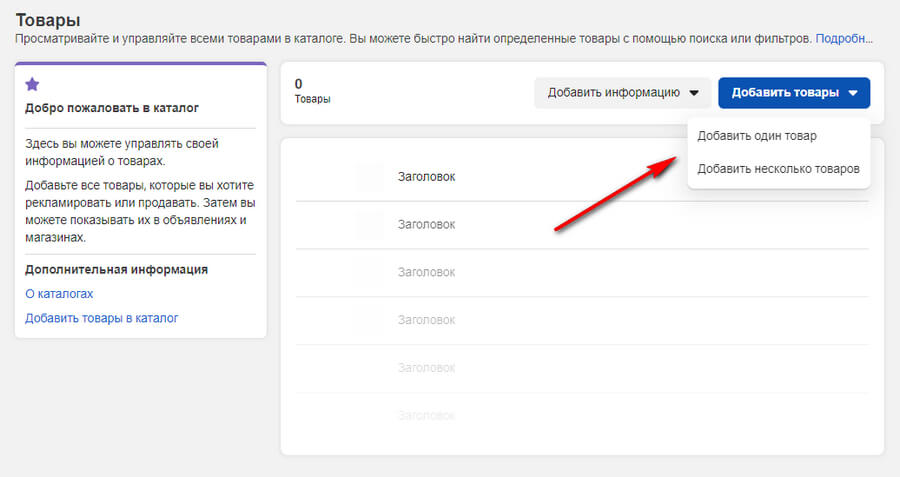Click the purple star icon in welcome panel

32,84
